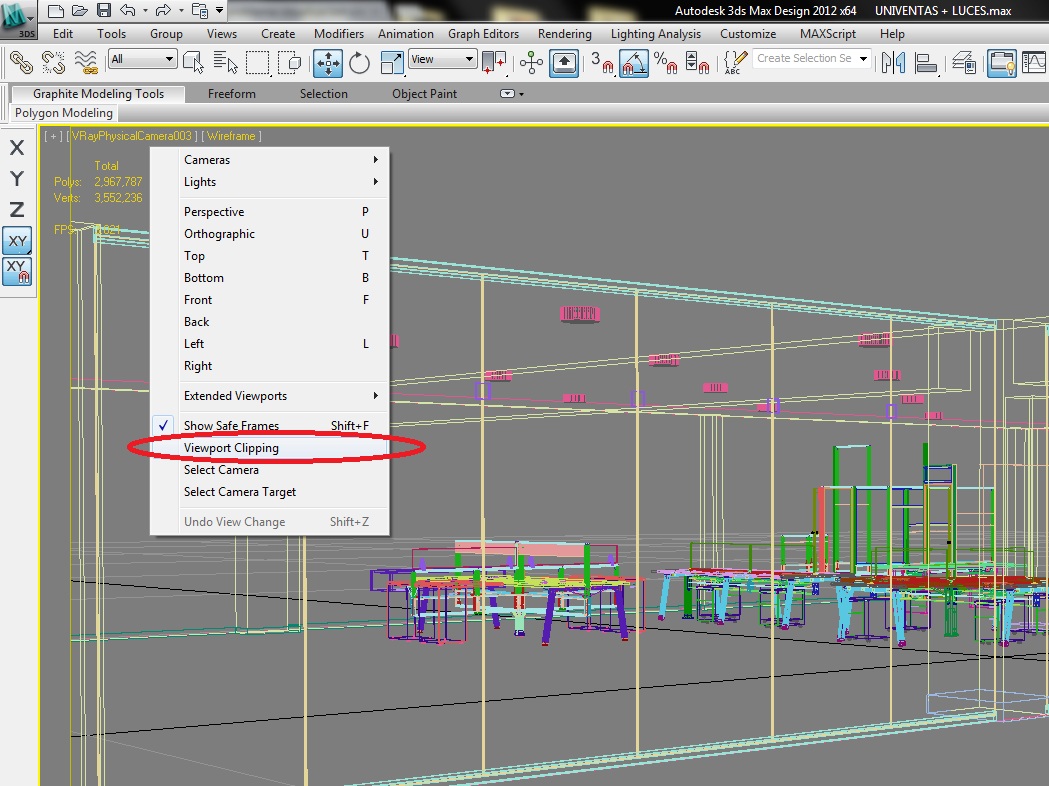Toggle Keyboard Shortcut Override button
This screenshot has height=786, width=1049.
coord(564,63)
